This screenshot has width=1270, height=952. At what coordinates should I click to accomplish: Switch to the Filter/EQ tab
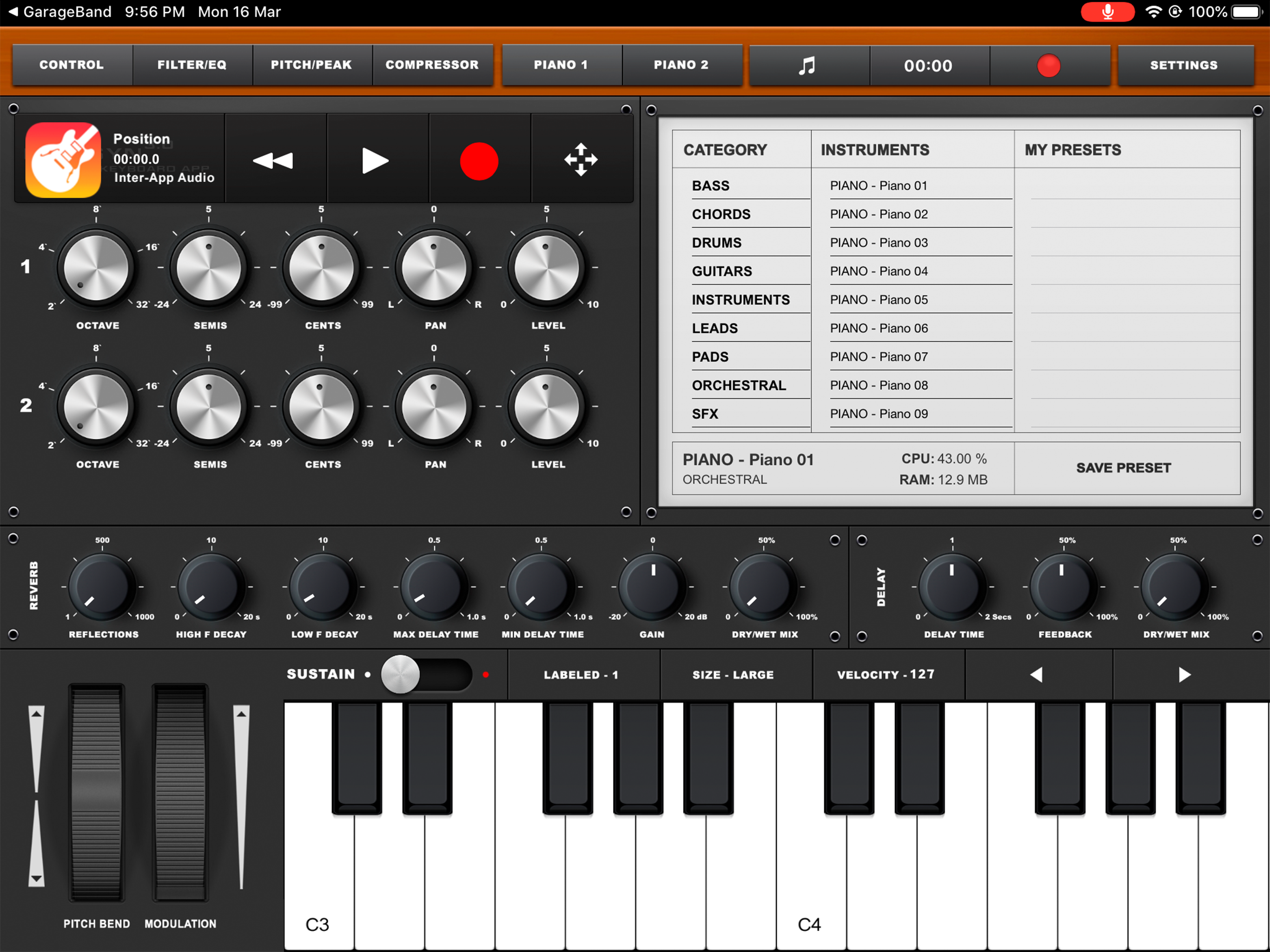pos(192,65)
